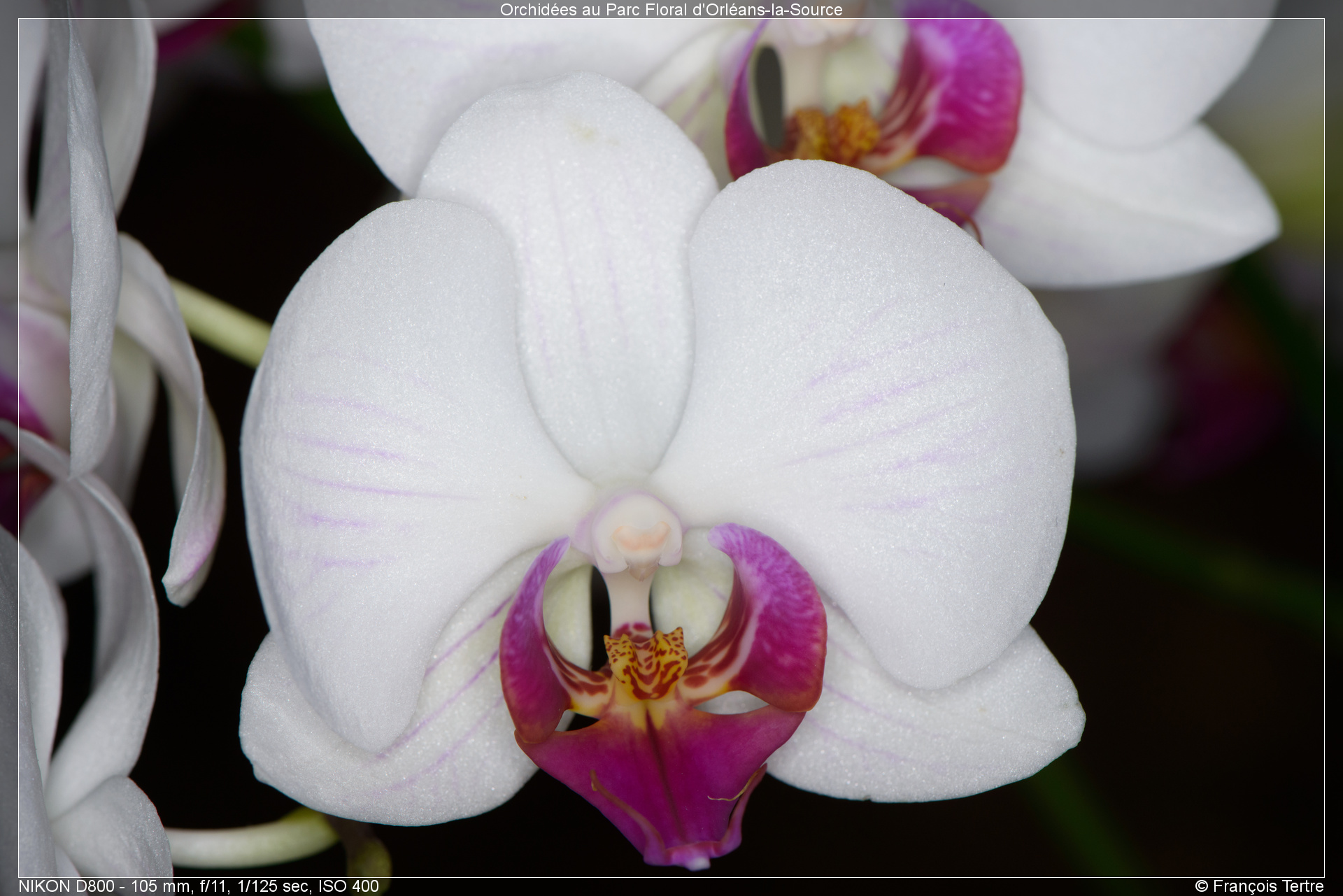The height and width of the screenshot is (896, 1343).
Task: Click the central orchid photo
Action: point(671,448)
